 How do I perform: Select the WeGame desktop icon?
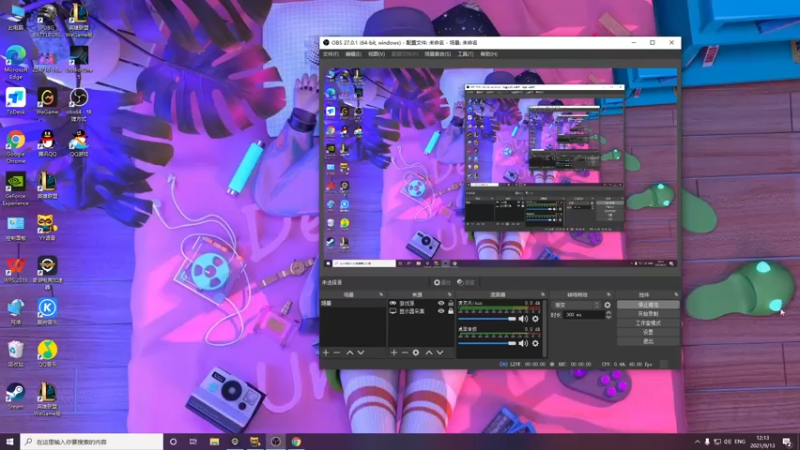(47, 101)
